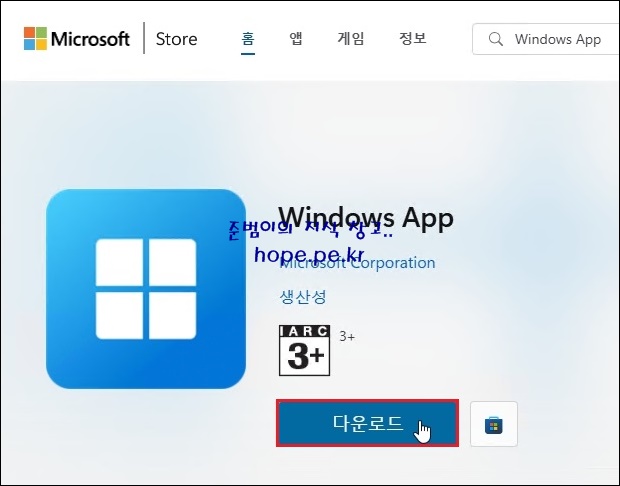Click the Microsoft logo
Viewport: 620px width, 486px height.
click(77, 38)
